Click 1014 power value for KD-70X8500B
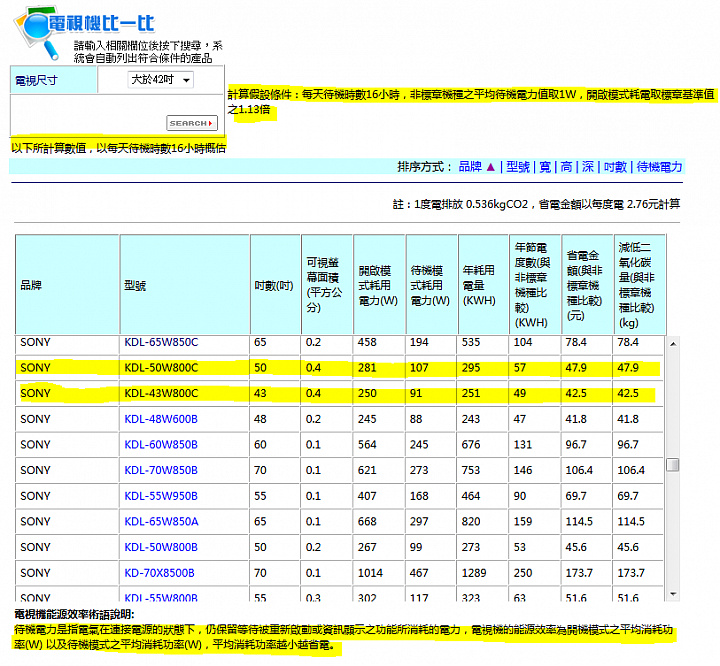Viewport: 720px width, 666px height. tap(370, 573)
